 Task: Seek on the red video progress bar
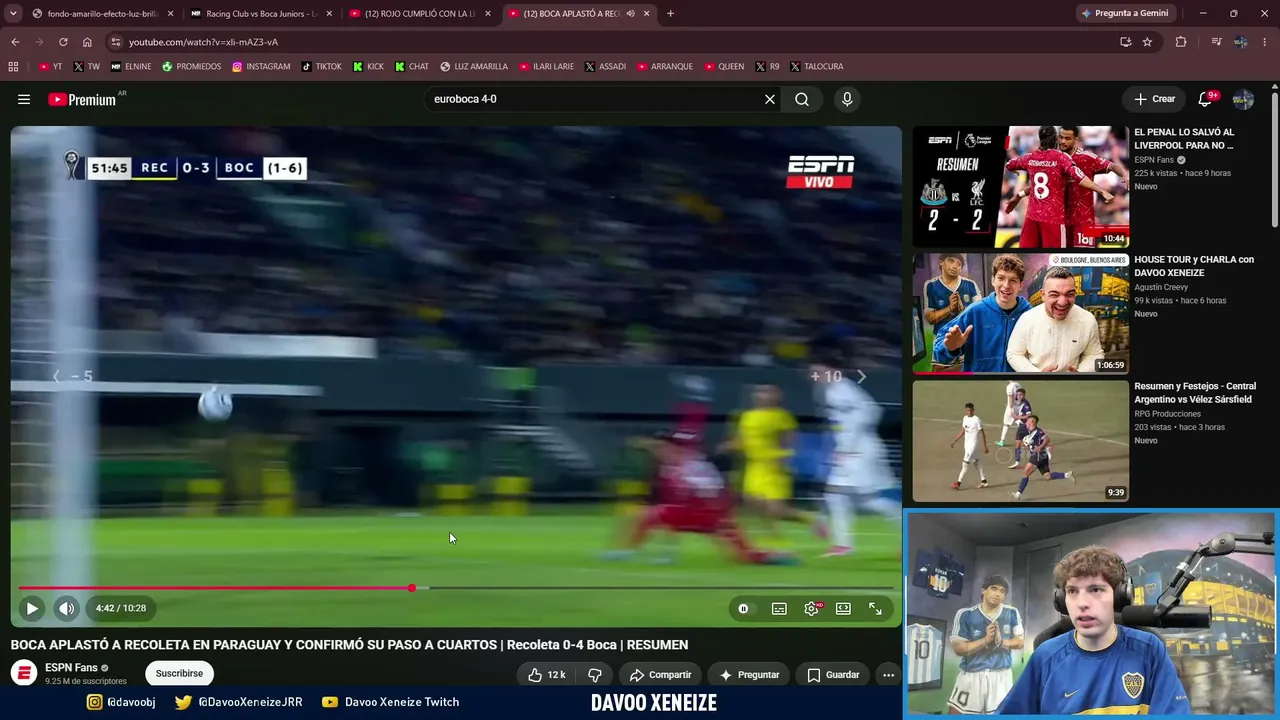click(x=456, y=588)
